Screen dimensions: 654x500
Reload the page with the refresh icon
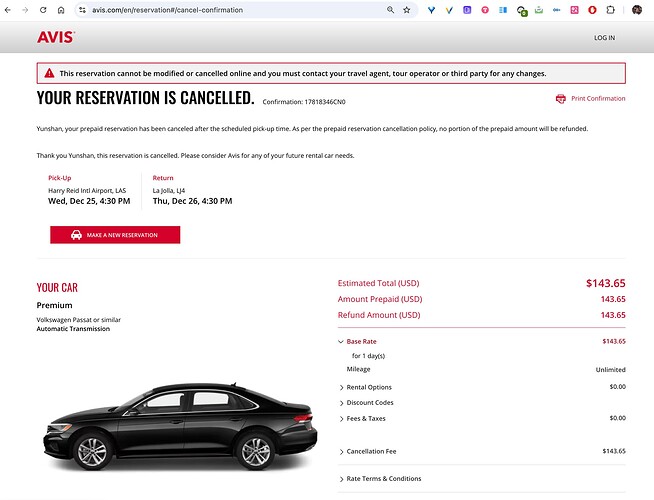(x=44, y=10)
